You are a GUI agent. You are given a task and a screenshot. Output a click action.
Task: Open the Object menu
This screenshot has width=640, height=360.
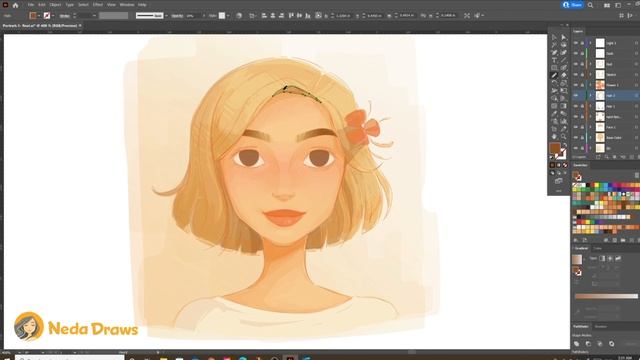(55, 5)
